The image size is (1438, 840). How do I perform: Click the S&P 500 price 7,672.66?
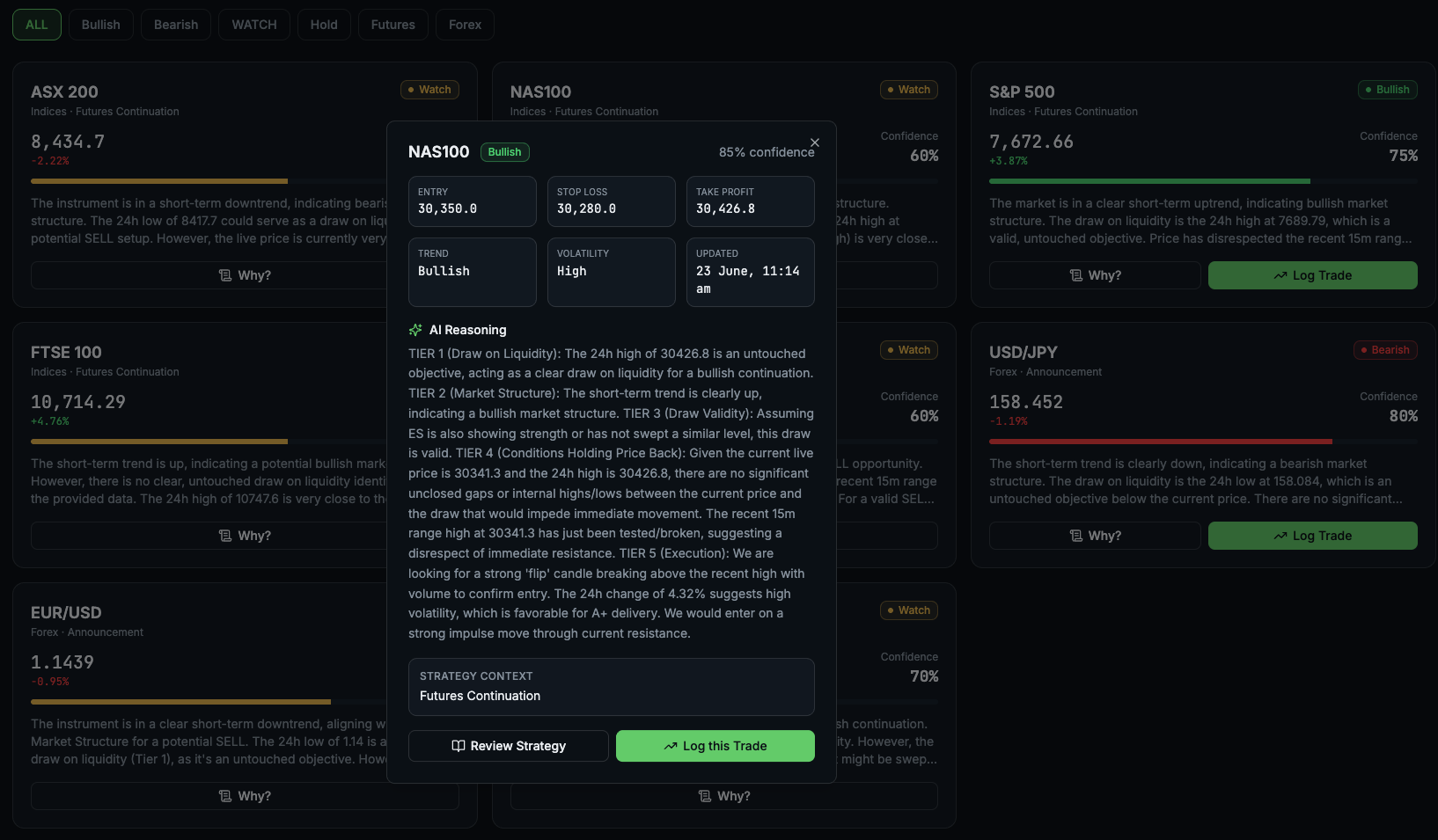1031,142
